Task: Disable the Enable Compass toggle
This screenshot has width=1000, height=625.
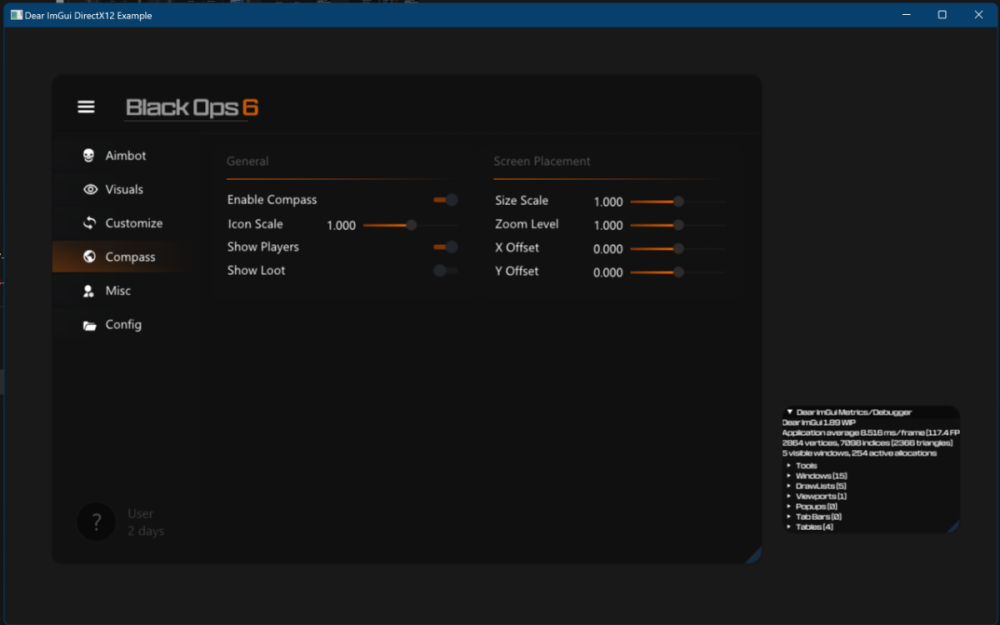Action: (446, 200)
